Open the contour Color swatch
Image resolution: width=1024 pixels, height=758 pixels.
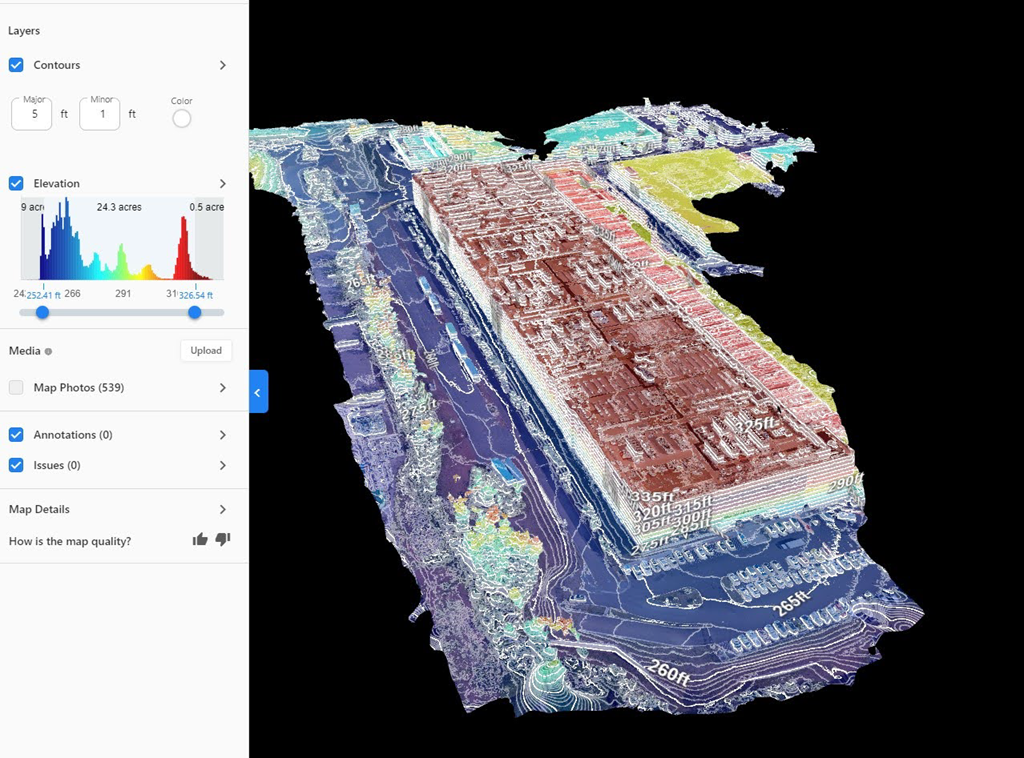coord(181,118)
